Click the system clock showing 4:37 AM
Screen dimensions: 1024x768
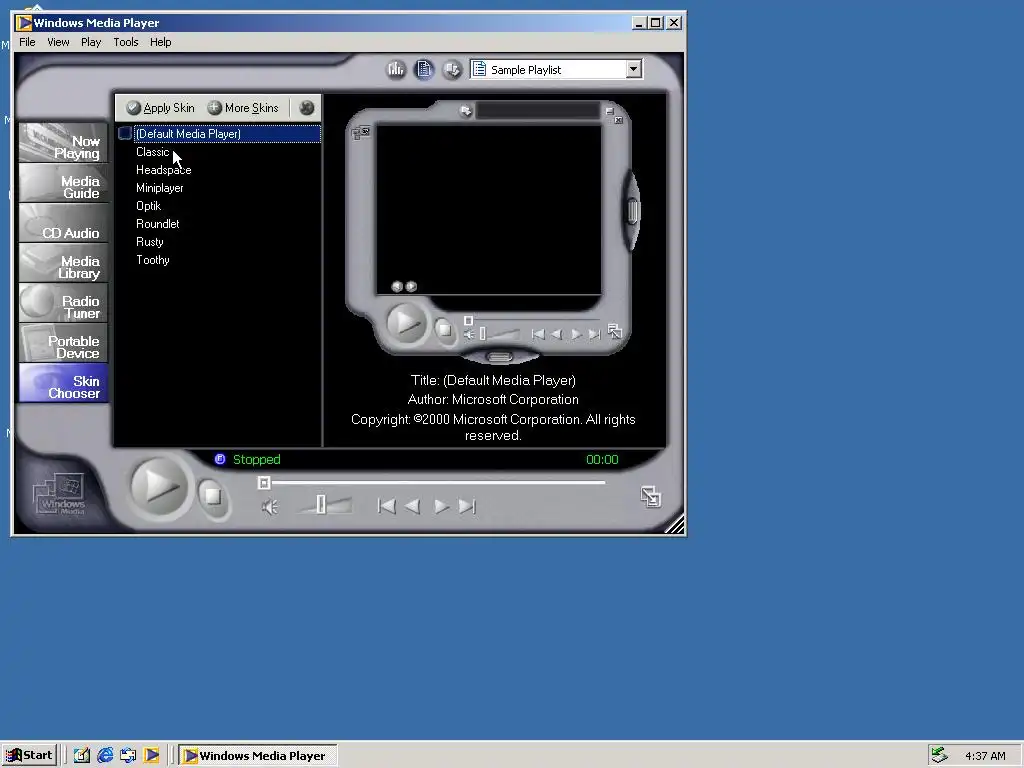(x=985, y=756)
